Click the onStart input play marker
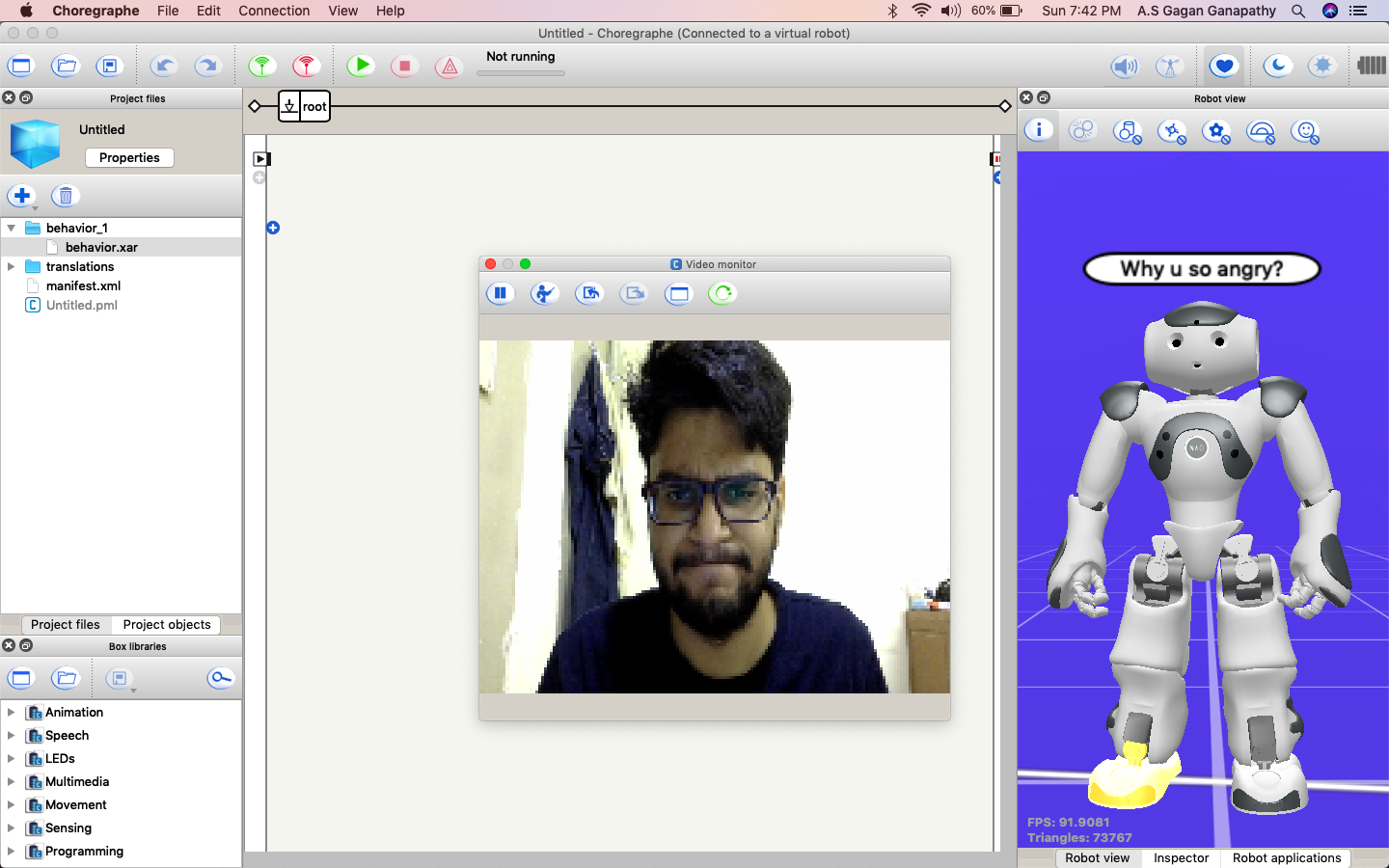The height and width of the screenshot is (868, 1389). tap(260, 159)
